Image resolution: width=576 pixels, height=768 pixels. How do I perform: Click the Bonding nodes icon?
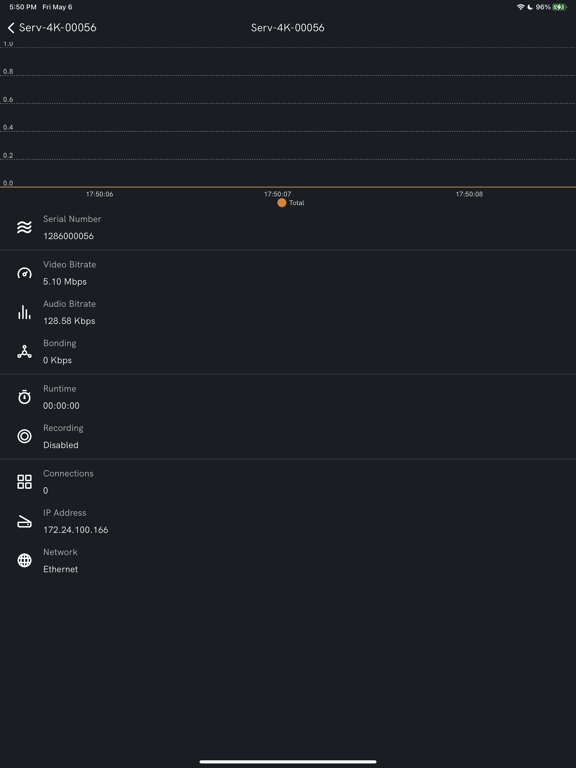(x=24, y=352)
